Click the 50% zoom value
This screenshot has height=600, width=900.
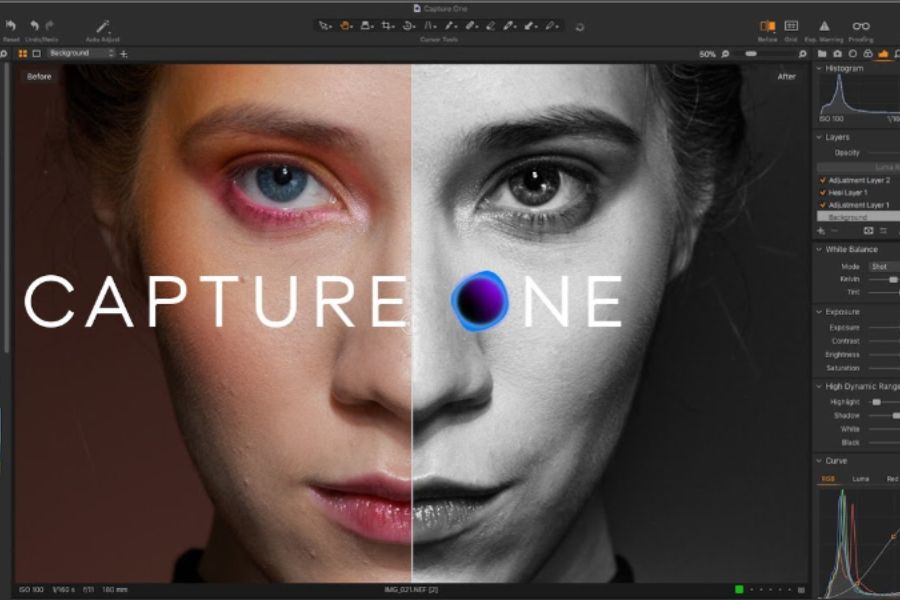(x=707, y=54)
